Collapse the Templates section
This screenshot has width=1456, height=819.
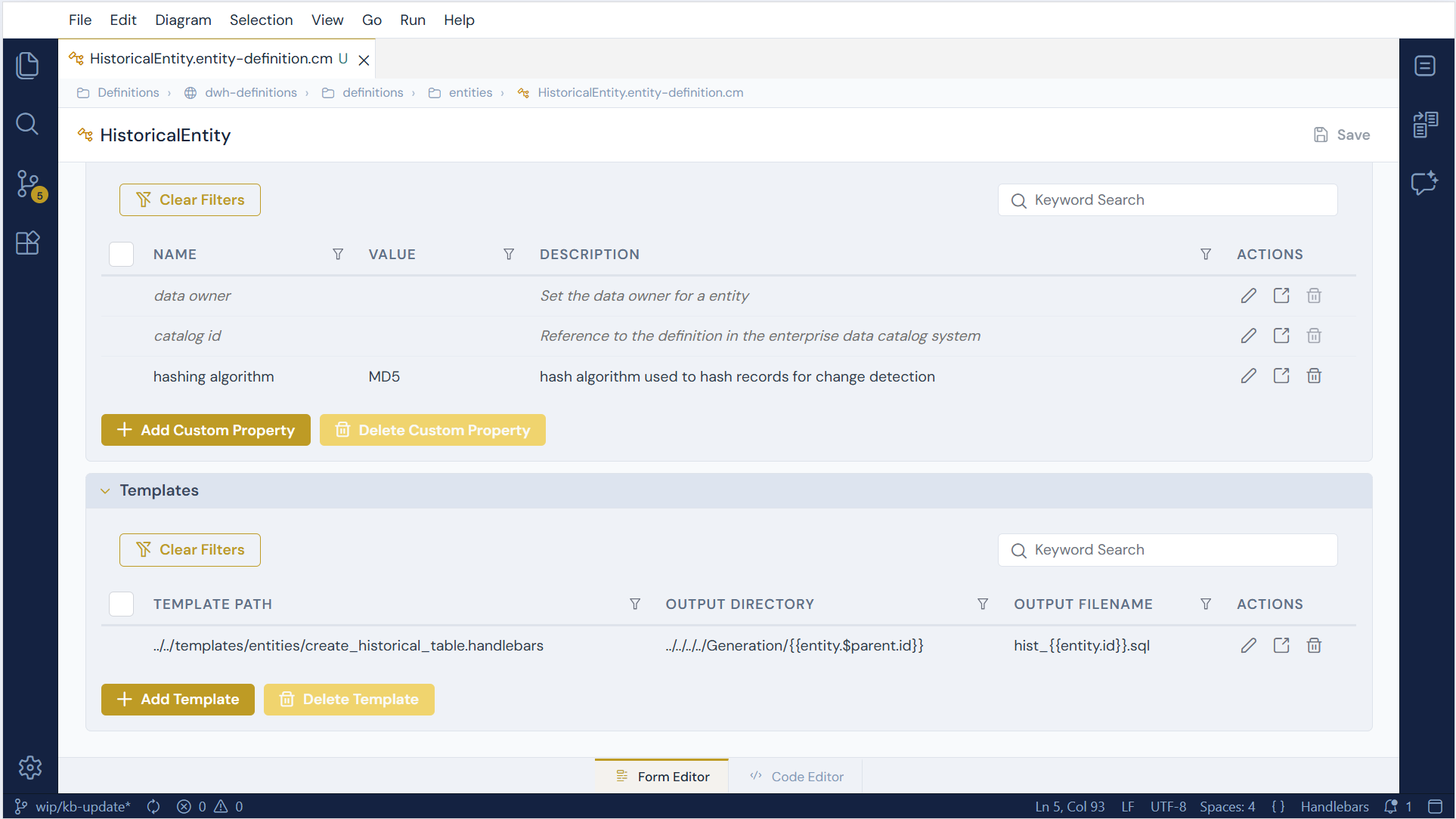pos(105,491)
